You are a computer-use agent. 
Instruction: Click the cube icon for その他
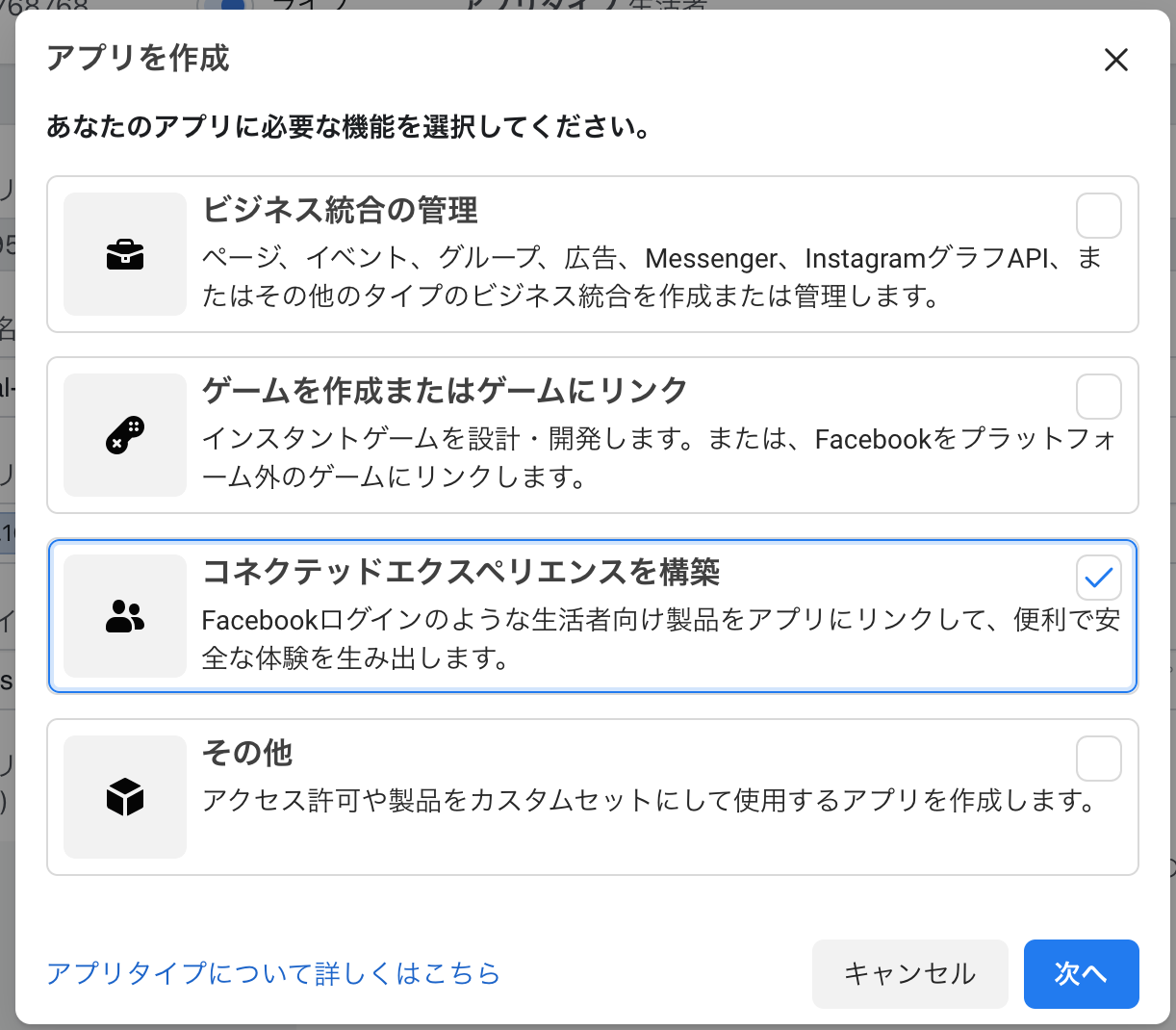click(x=125, y=797)
